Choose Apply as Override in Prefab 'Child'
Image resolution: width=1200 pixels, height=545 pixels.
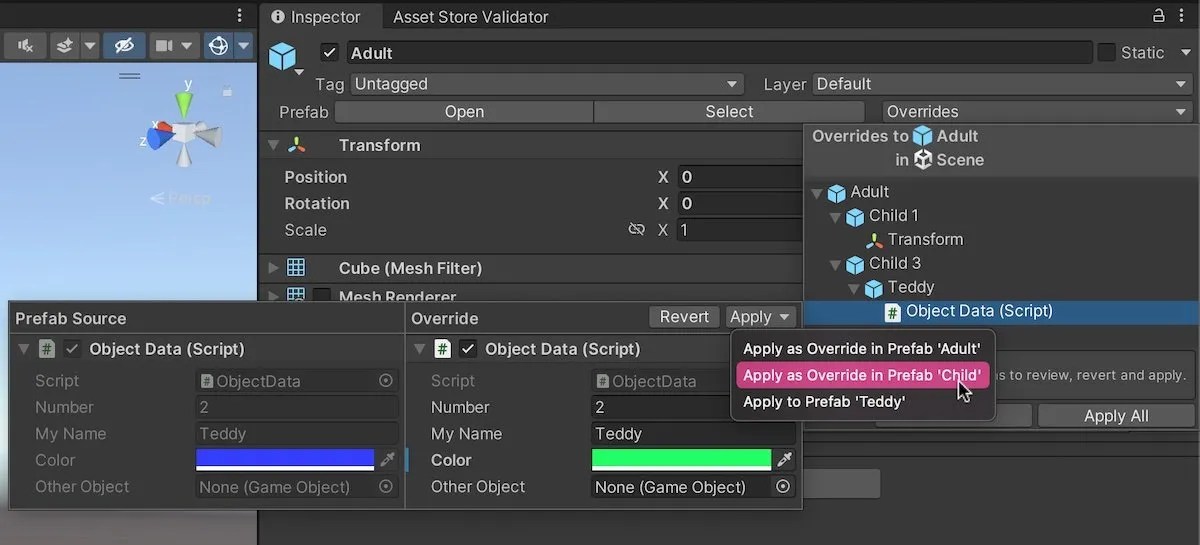coord(862,375)
